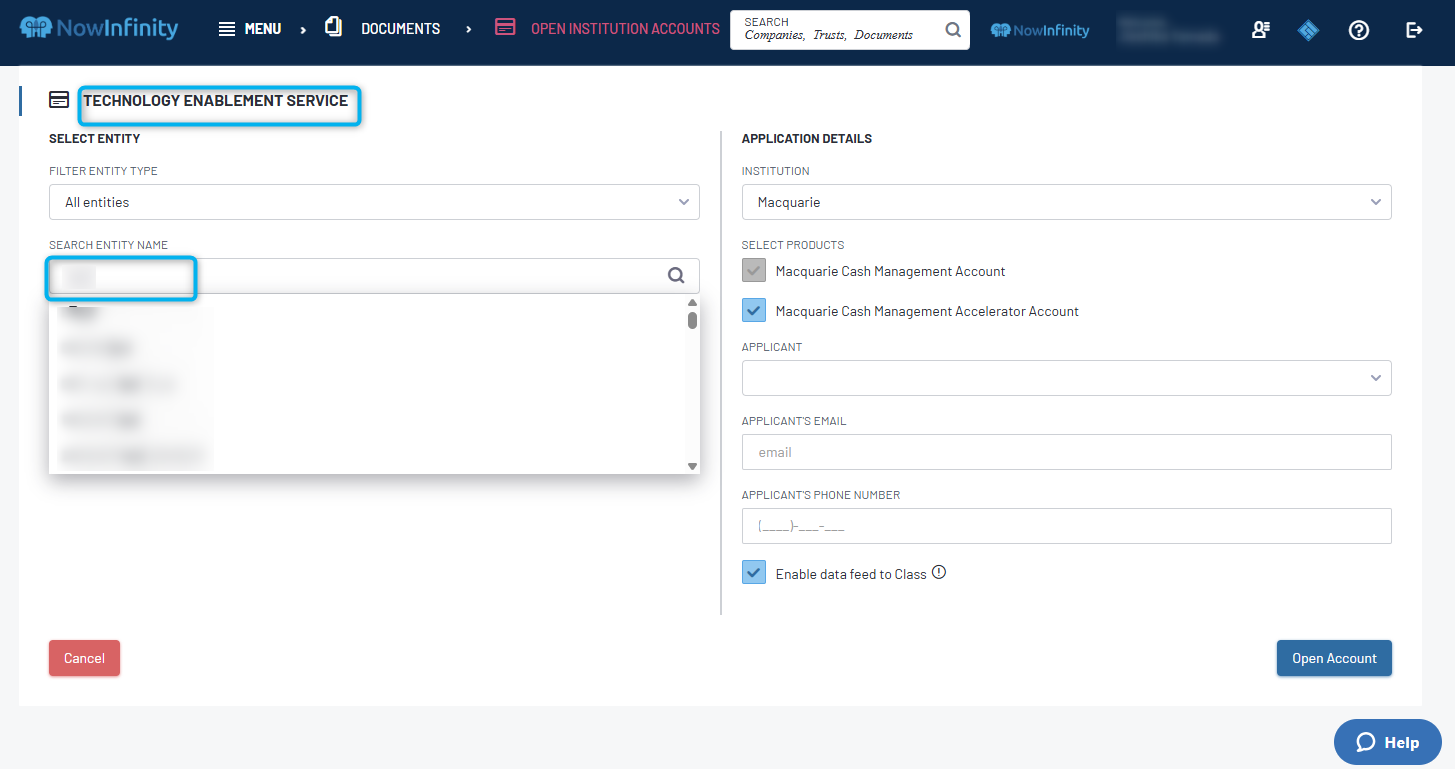Uncheck Macquarie Cash Management Accelerator Account
The image size is (1455, 769).
coord(754,311)
